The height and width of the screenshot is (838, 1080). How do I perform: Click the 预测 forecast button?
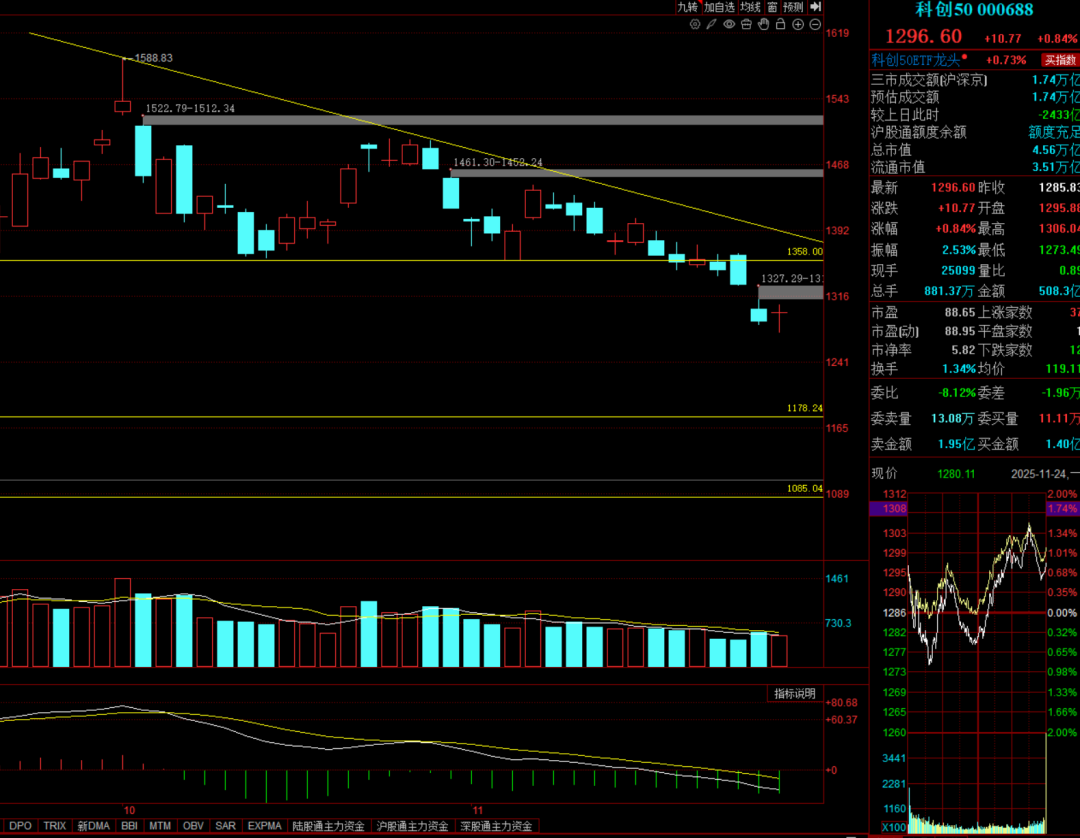[x=793, y=7]
